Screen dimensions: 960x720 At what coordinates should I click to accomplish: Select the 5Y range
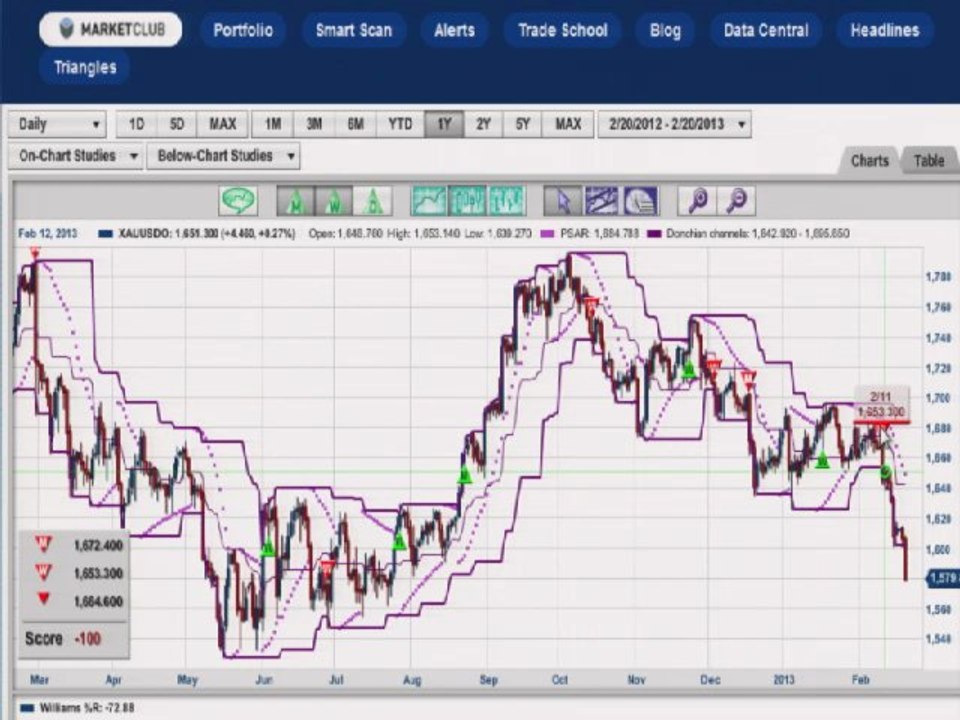click(x=522, y=124)
